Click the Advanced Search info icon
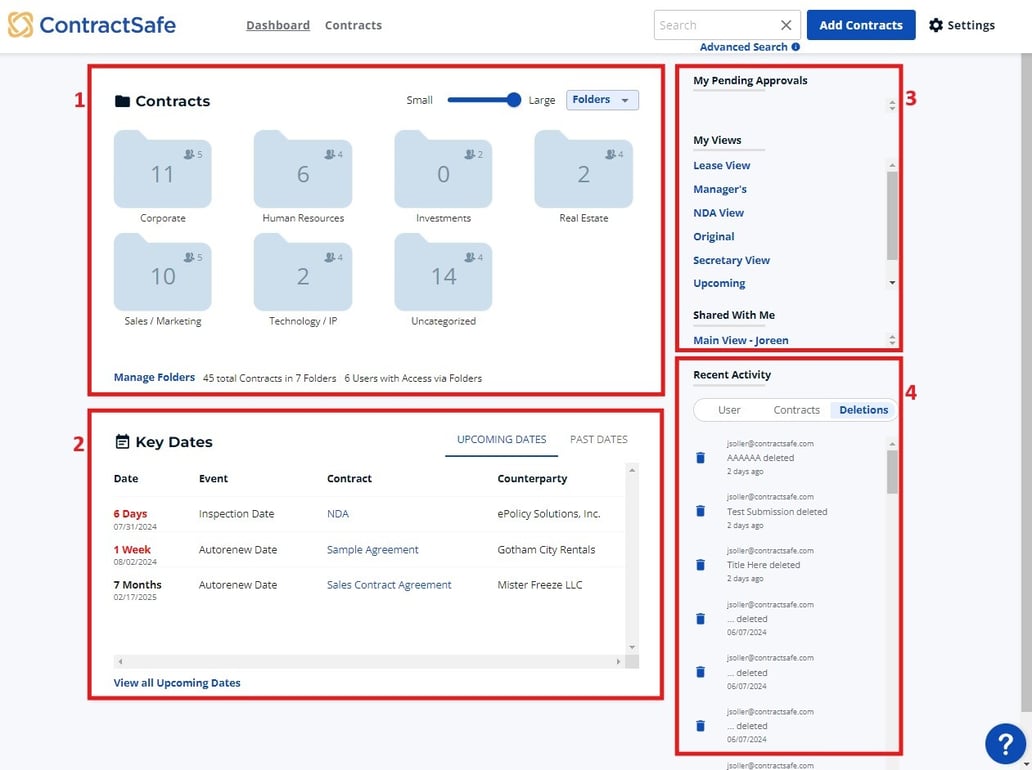1032x770 pixels. point(795,46)
